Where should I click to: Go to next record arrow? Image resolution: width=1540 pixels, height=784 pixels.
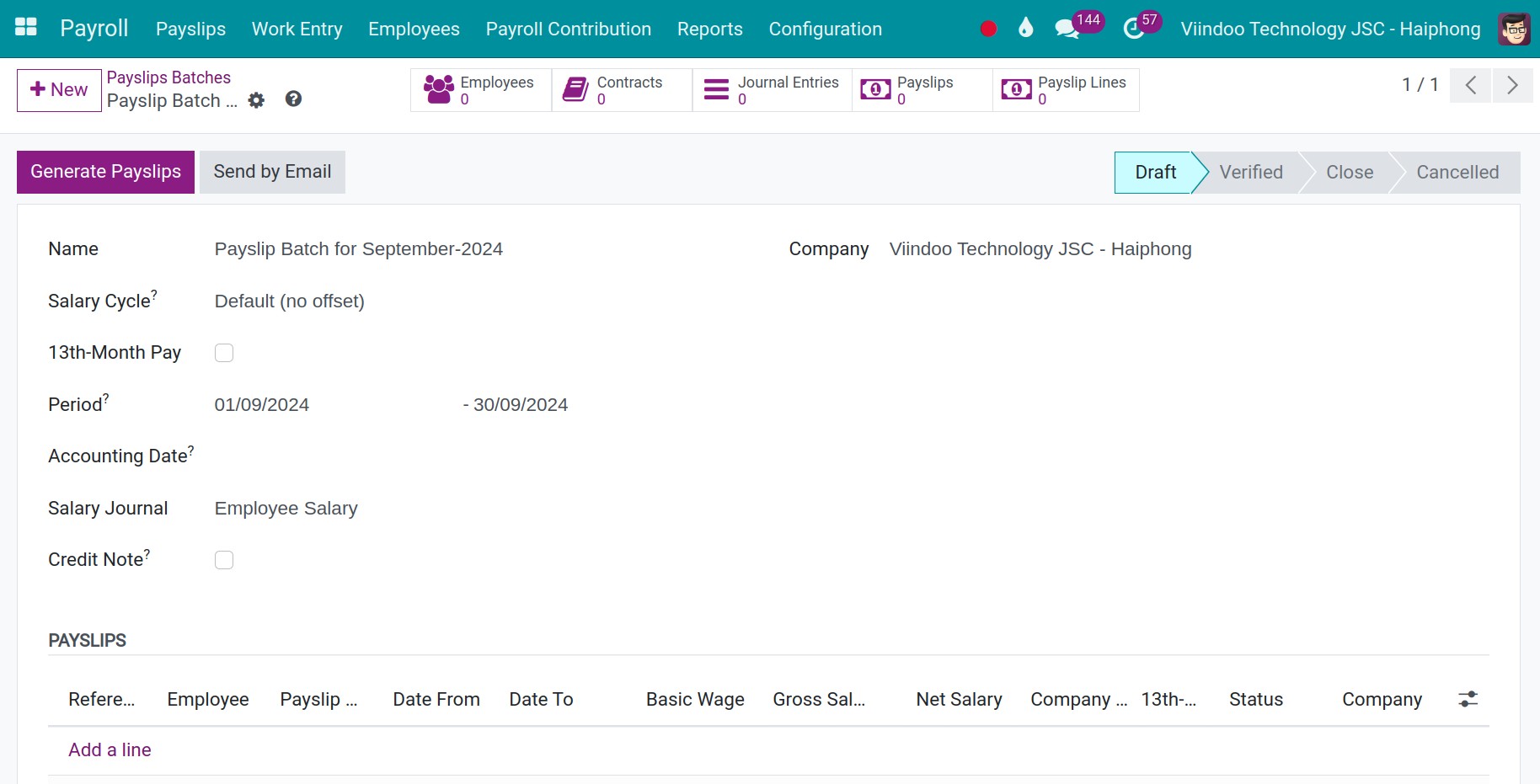(x=1512, y=85)
